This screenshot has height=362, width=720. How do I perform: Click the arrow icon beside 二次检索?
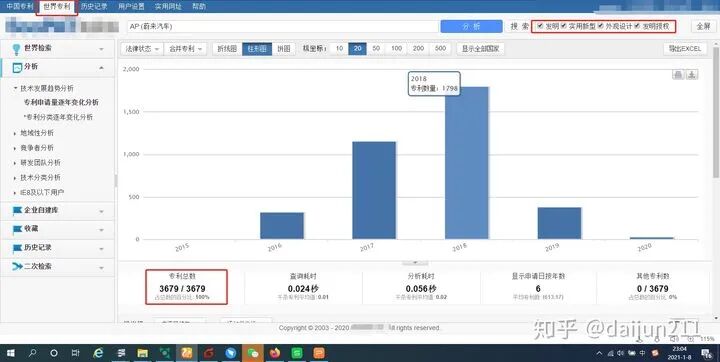point(17,266)
